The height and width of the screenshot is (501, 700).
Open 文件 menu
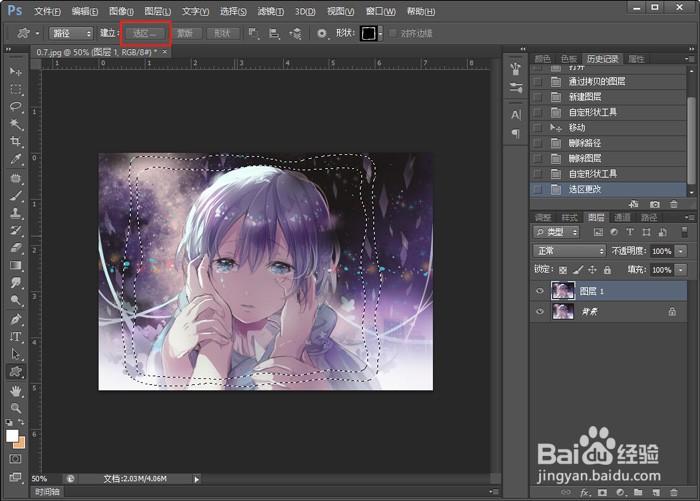(48, 11)
